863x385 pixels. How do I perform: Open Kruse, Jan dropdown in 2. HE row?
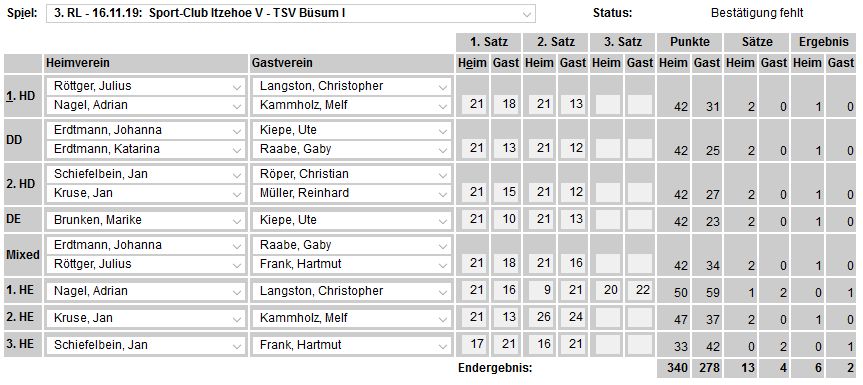pos(145,318)
